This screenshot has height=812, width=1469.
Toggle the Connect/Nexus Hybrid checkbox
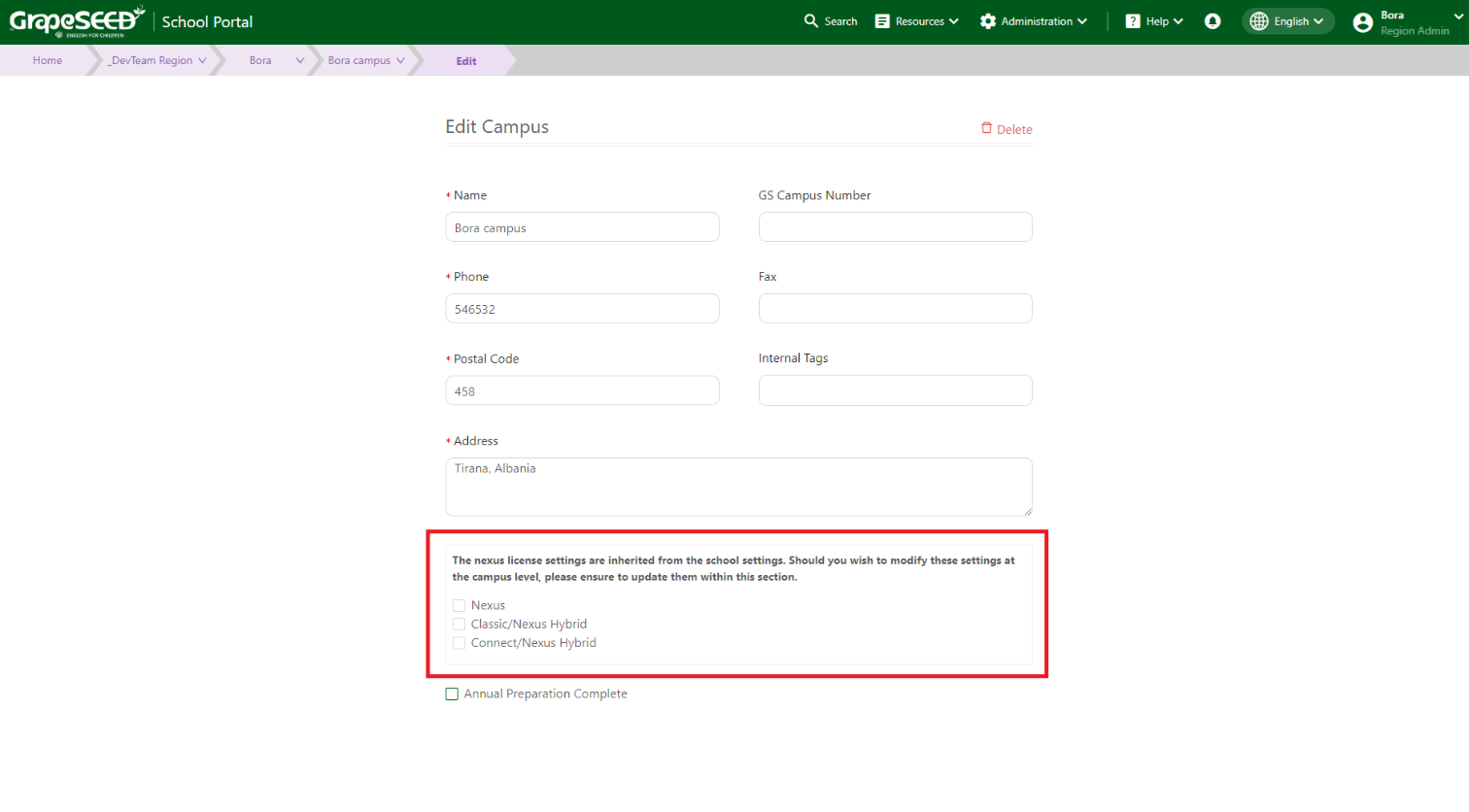pyautogui.click(x=459, y=643)
